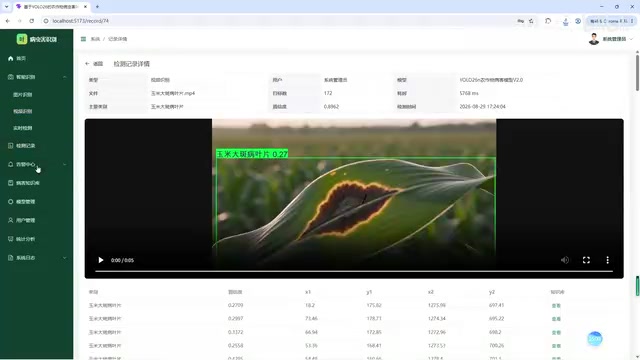Click the detection time 17:24:04 value
The height and width of the screenshot is (360, 640).
(482, 107)
